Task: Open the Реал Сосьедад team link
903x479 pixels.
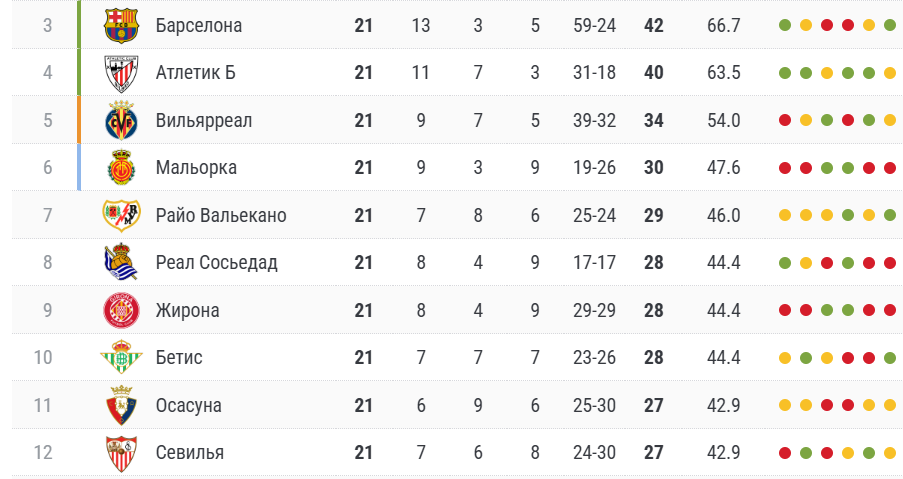Action: tap(217, 263)
